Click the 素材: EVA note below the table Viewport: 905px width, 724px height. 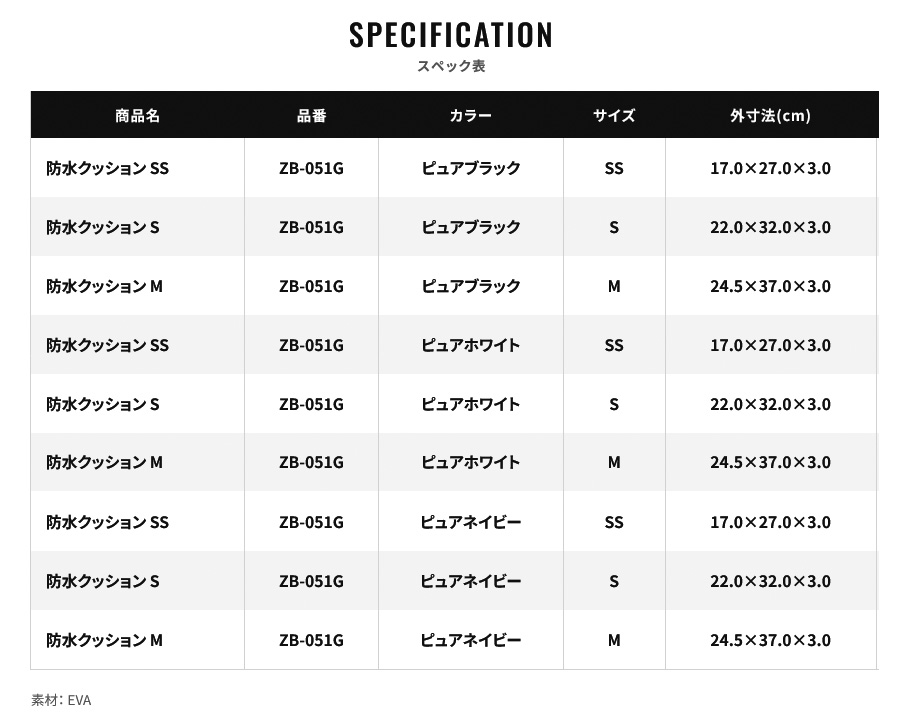point(61,700)
